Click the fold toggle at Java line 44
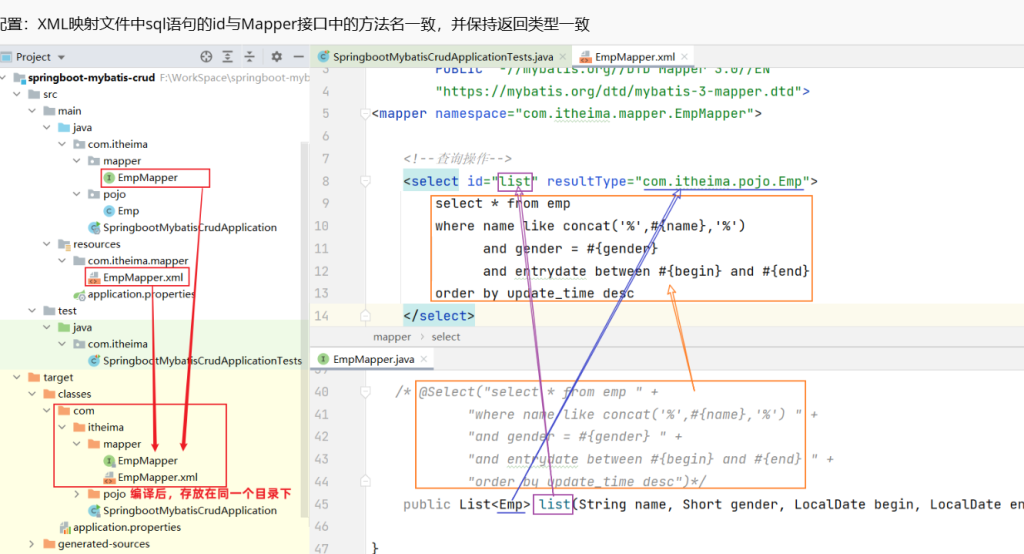 (365, 481)
